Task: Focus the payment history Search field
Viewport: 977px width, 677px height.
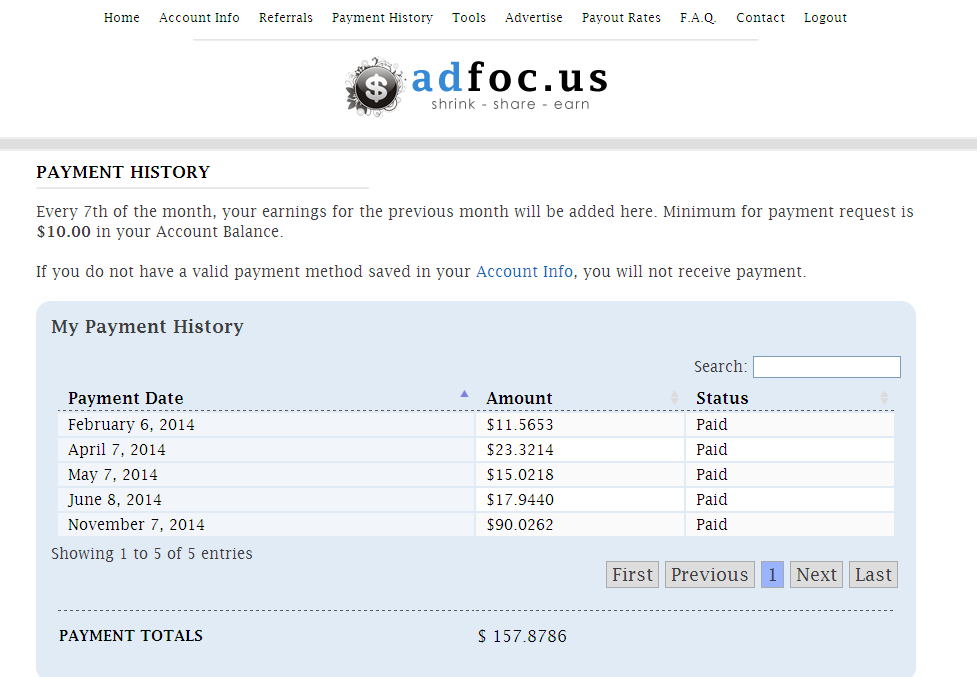Action: point(826,367)
